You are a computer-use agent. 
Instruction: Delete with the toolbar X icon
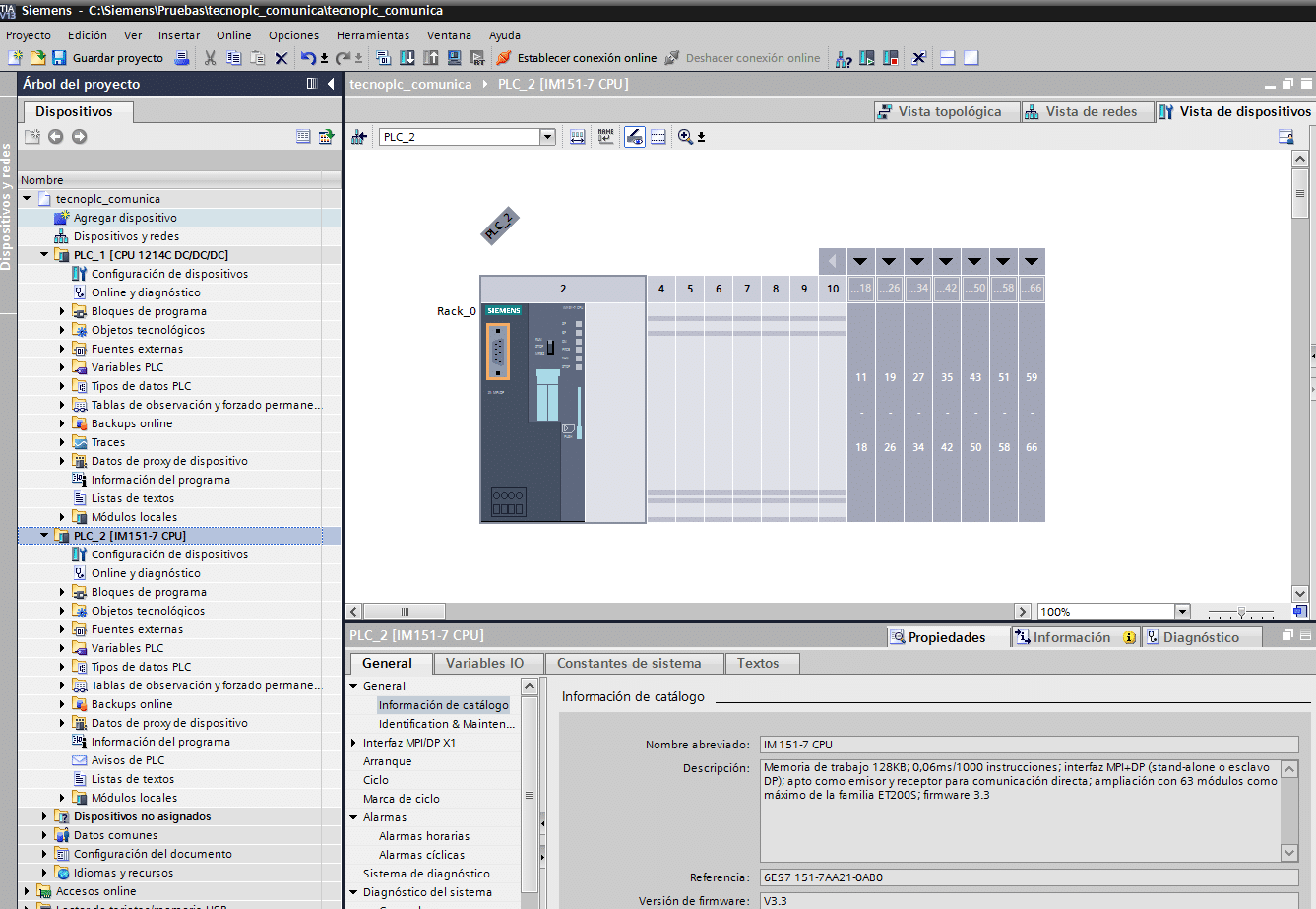point(281,58)
